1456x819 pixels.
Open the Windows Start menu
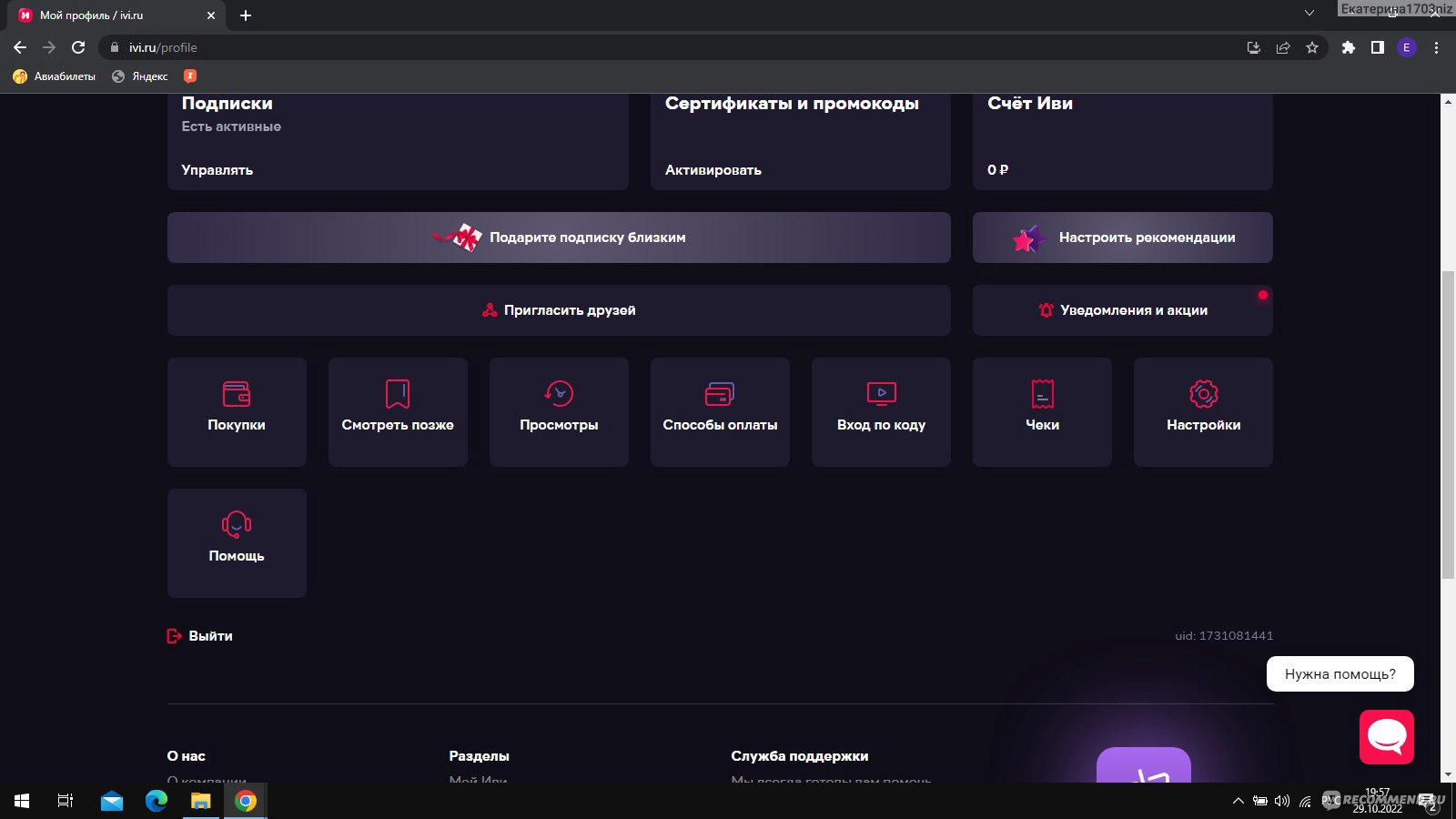(x=22, y=801)
